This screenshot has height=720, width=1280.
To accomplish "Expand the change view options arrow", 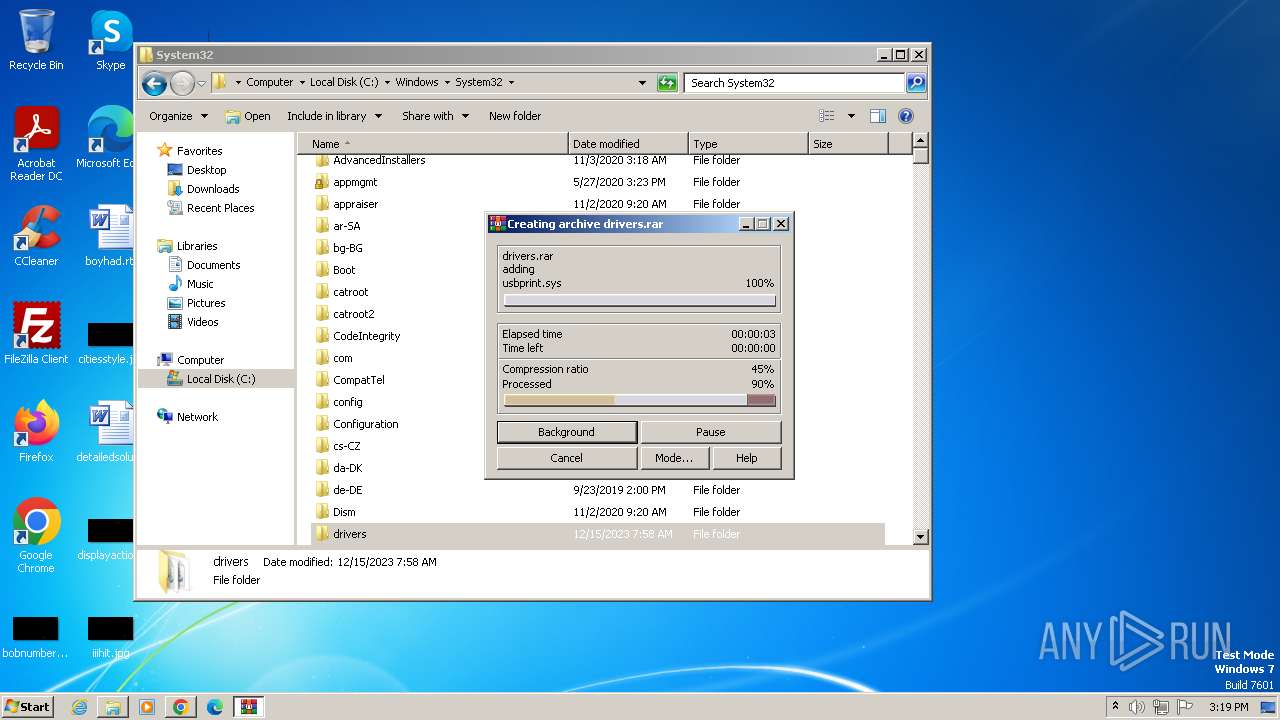I will [x=851, y=116].
